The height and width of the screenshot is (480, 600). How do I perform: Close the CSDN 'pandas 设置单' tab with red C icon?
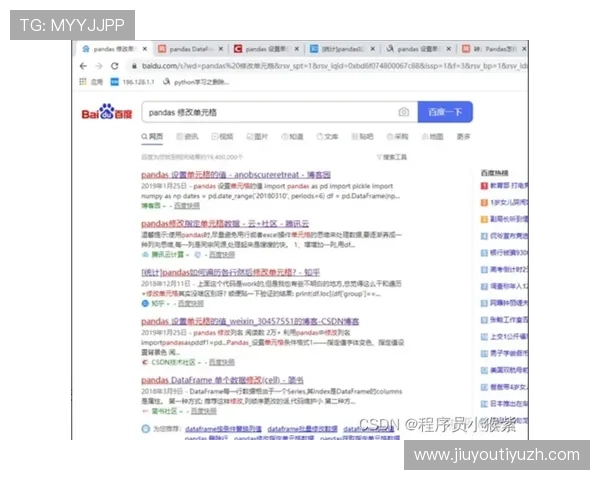click(x=297, y=49)
